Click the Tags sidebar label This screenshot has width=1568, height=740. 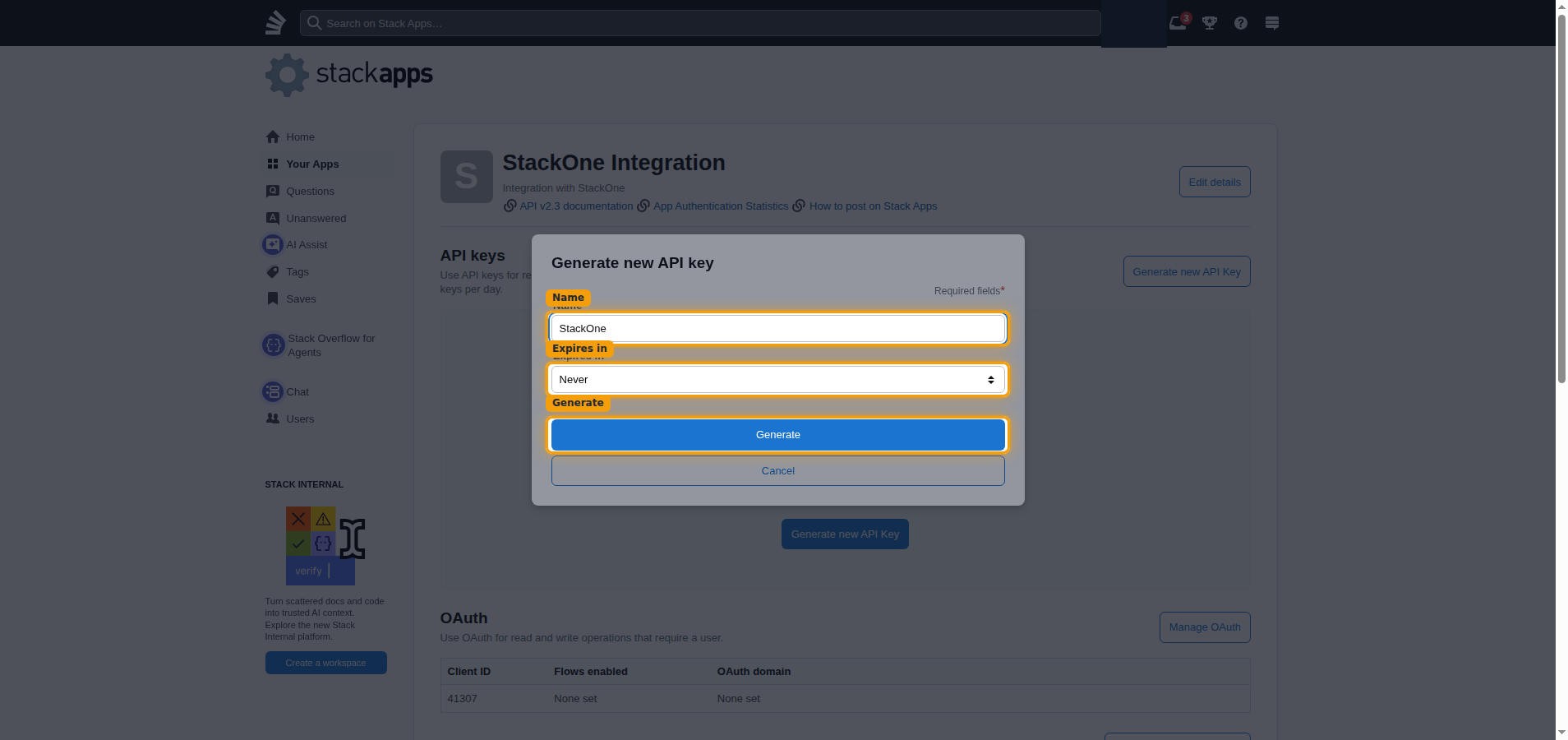click(x=297, y=271)
